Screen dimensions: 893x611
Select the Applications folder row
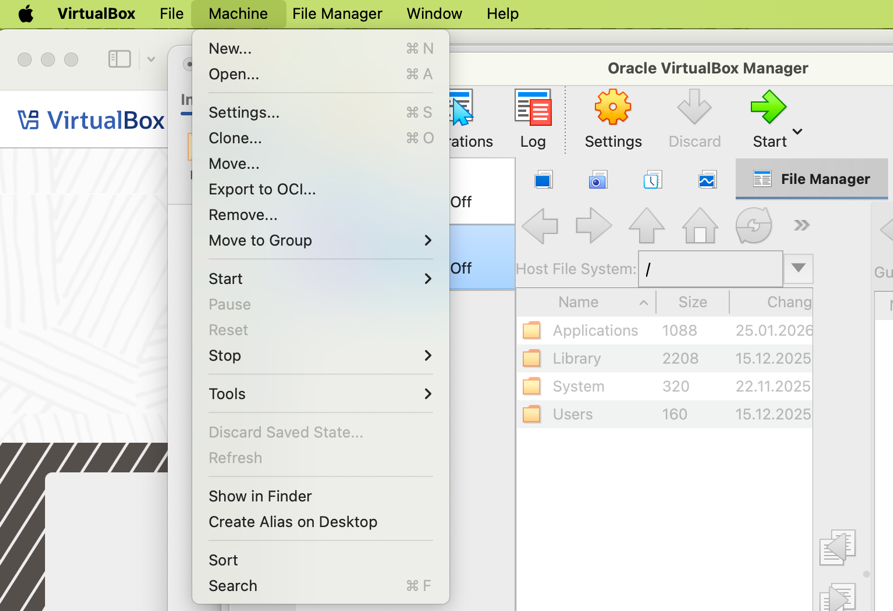click(595, 330)
